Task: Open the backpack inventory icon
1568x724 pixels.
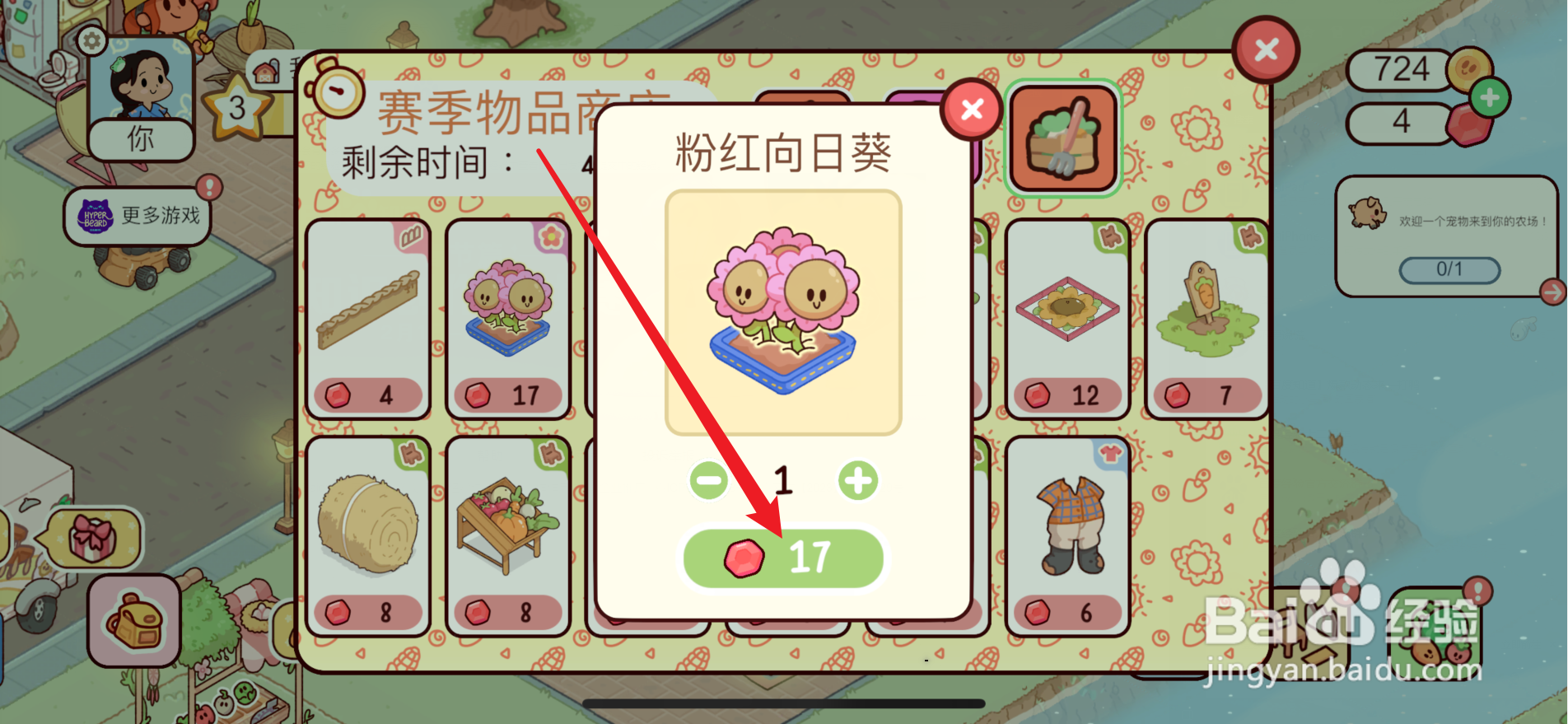Action: 134,621
